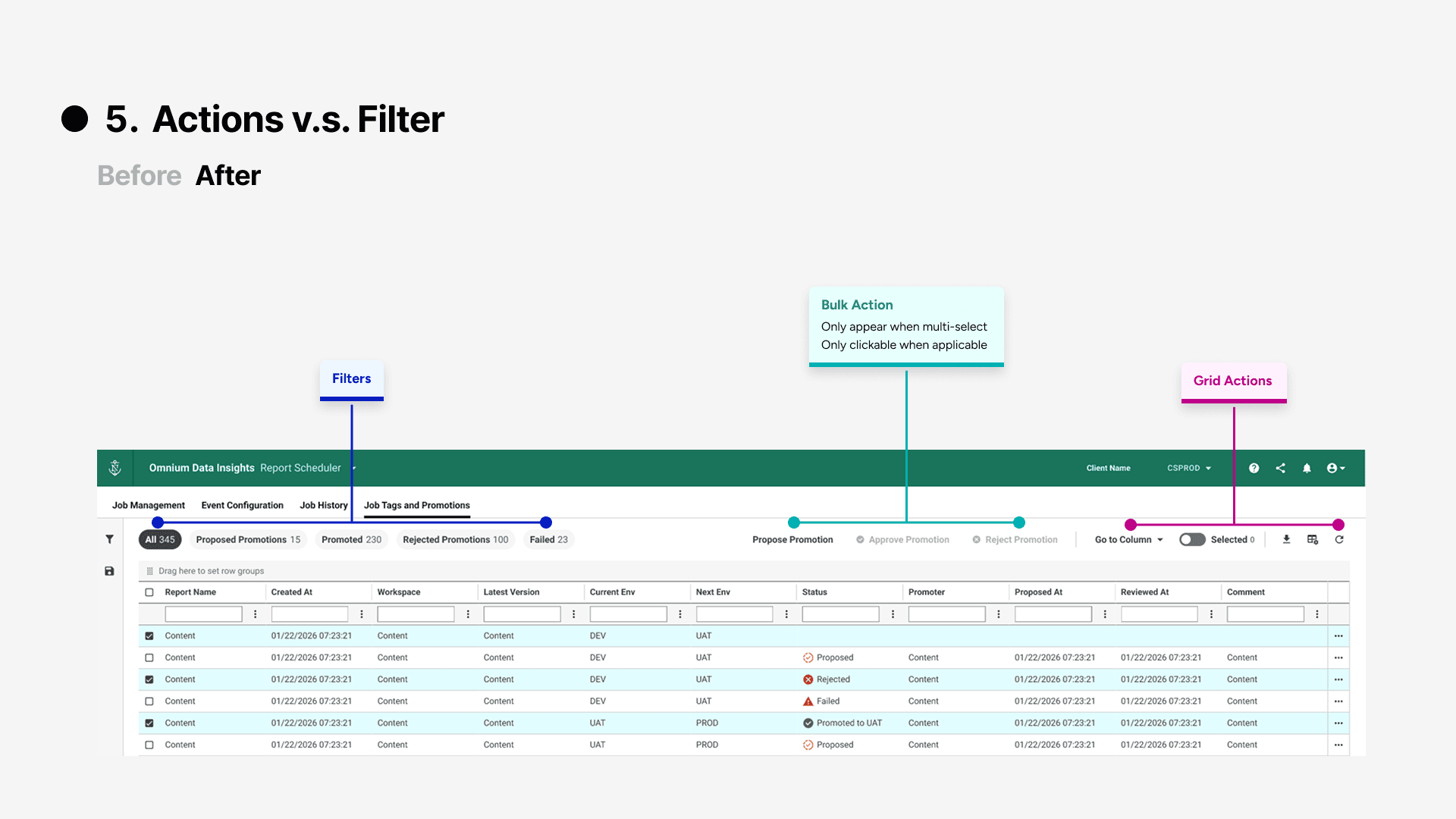Click the Workspace filter input
This screenshot has width=1456, height=819.
pos(416,614)
